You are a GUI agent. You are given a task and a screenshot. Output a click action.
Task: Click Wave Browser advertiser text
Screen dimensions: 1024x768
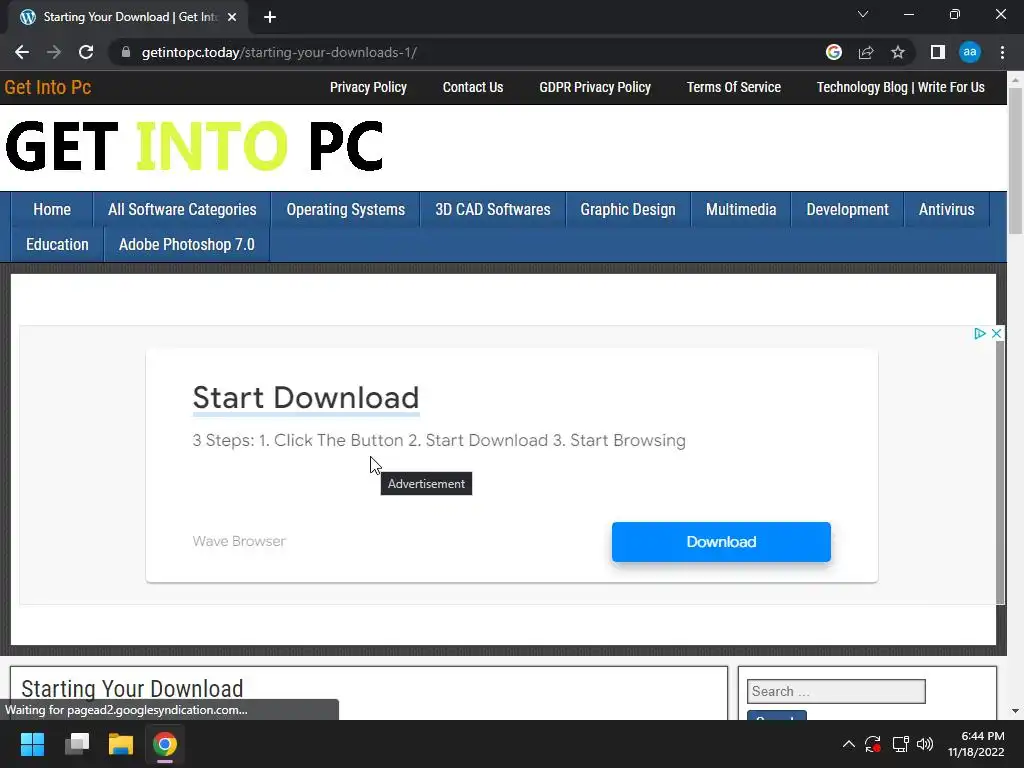239,541
